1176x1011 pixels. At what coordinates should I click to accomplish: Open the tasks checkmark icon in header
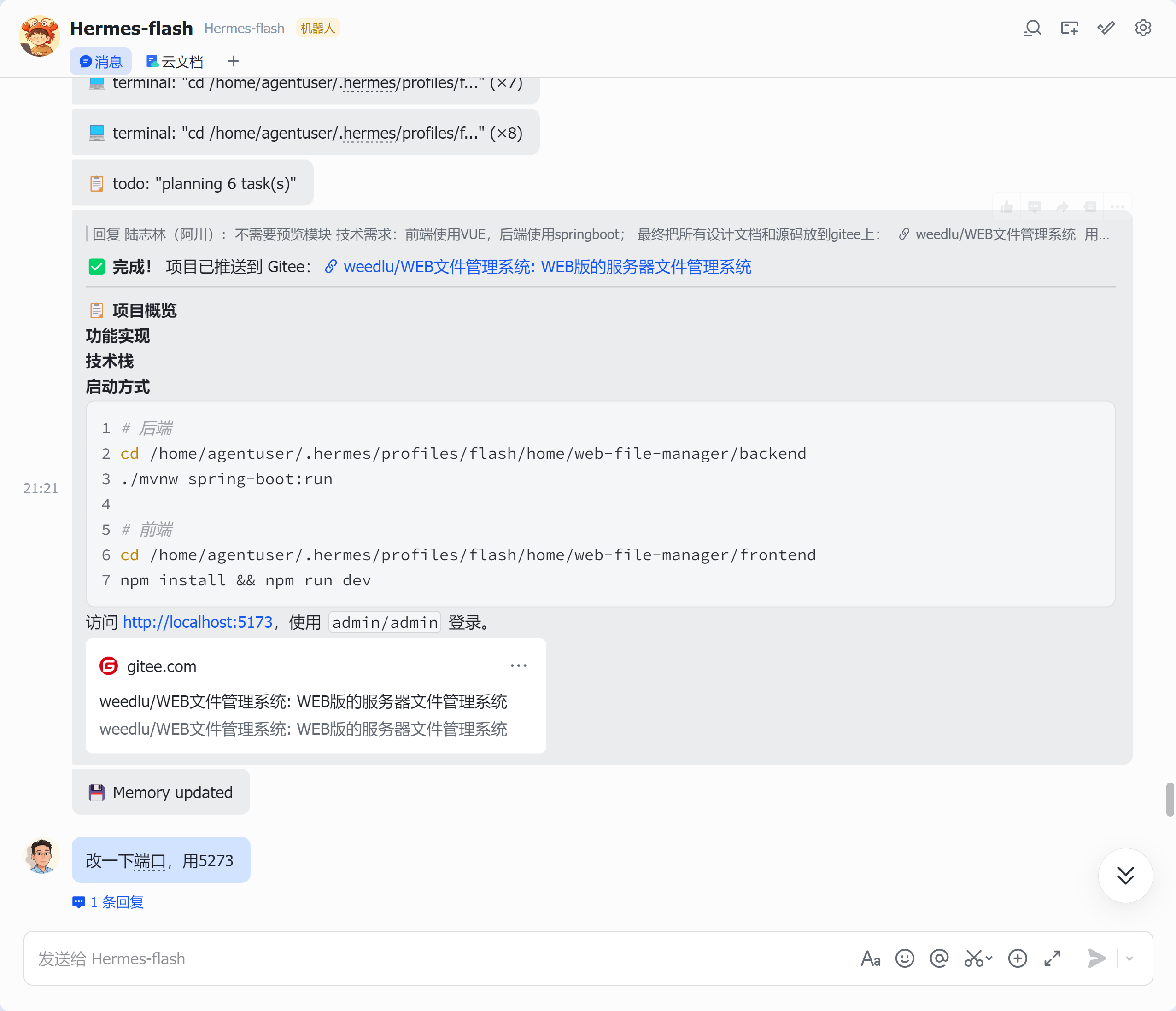tap(1106, 28)
